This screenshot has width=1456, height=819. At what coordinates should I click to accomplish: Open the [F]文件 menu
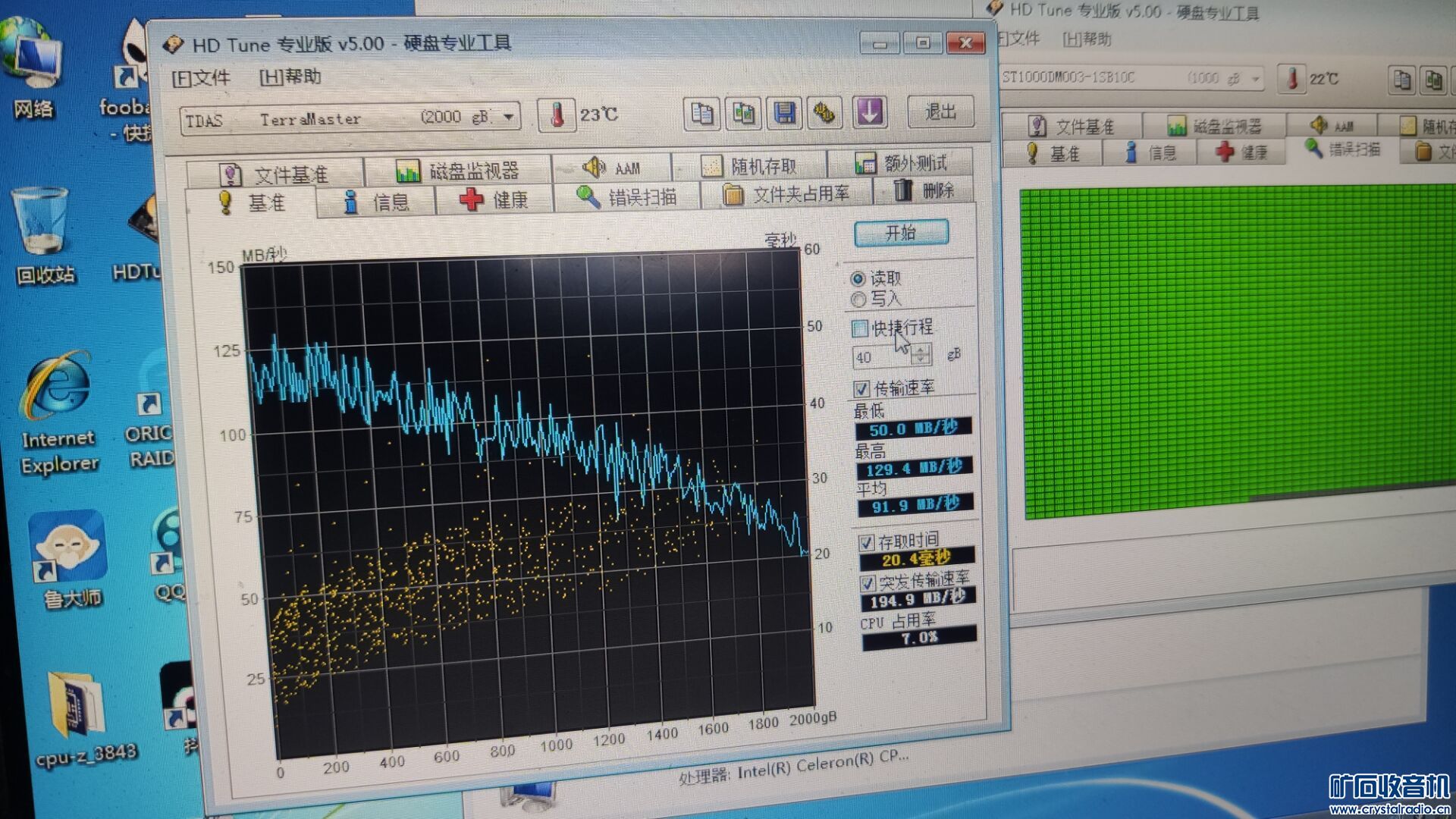pos(201,77)
